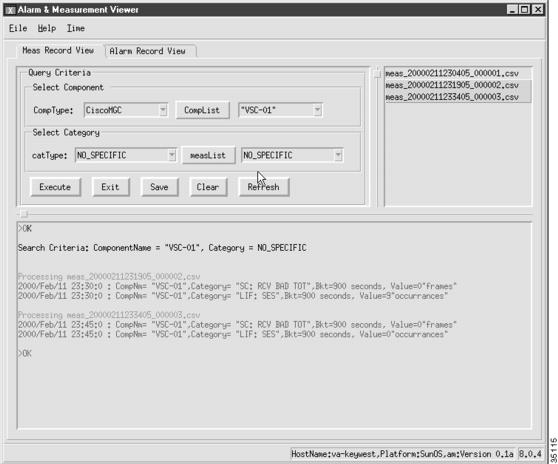Viewport: 558px width, 464px height.
Task: Switch to Meas Record View tab
Action: (58, 51)
